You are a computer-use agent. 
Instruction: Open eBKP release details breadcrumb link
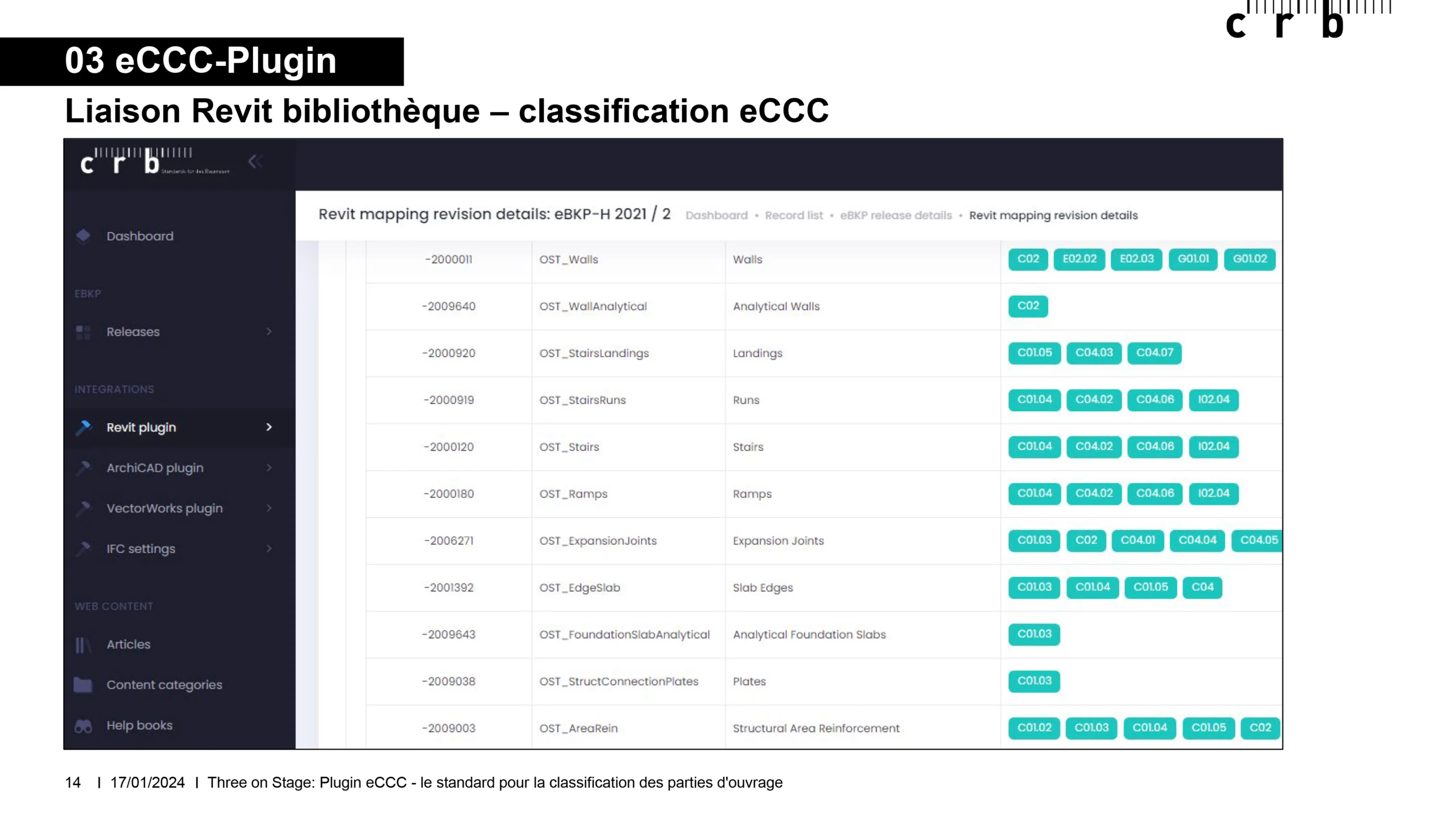[x=895, y=216]
